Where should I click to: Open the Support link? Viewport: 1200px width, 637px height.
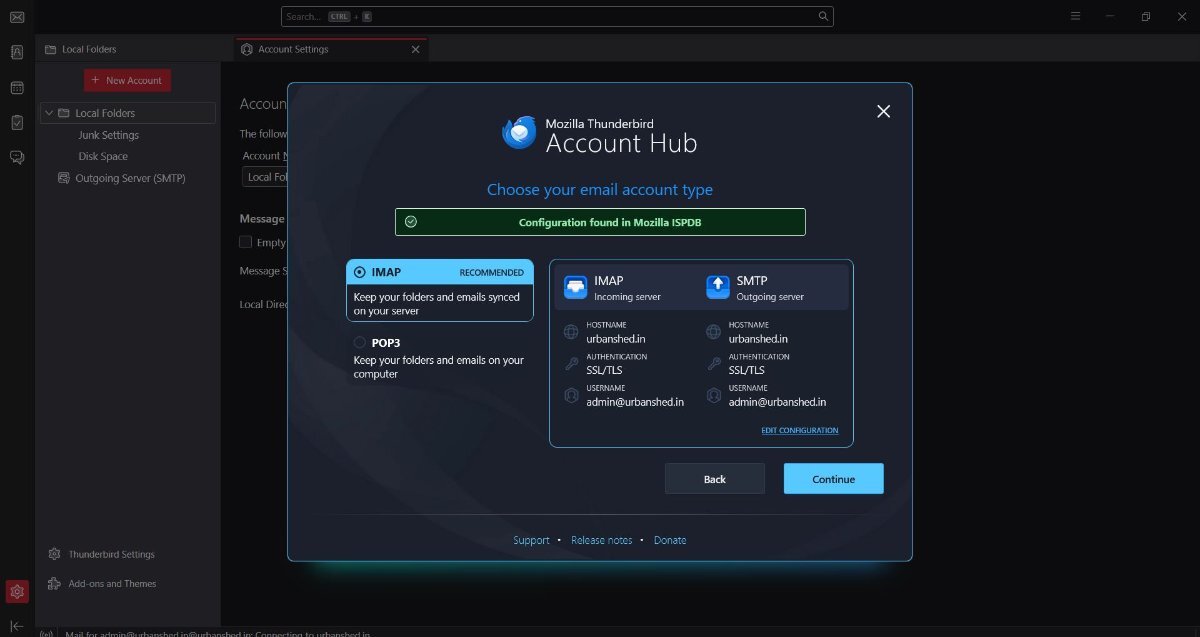[x=531, y=540]
